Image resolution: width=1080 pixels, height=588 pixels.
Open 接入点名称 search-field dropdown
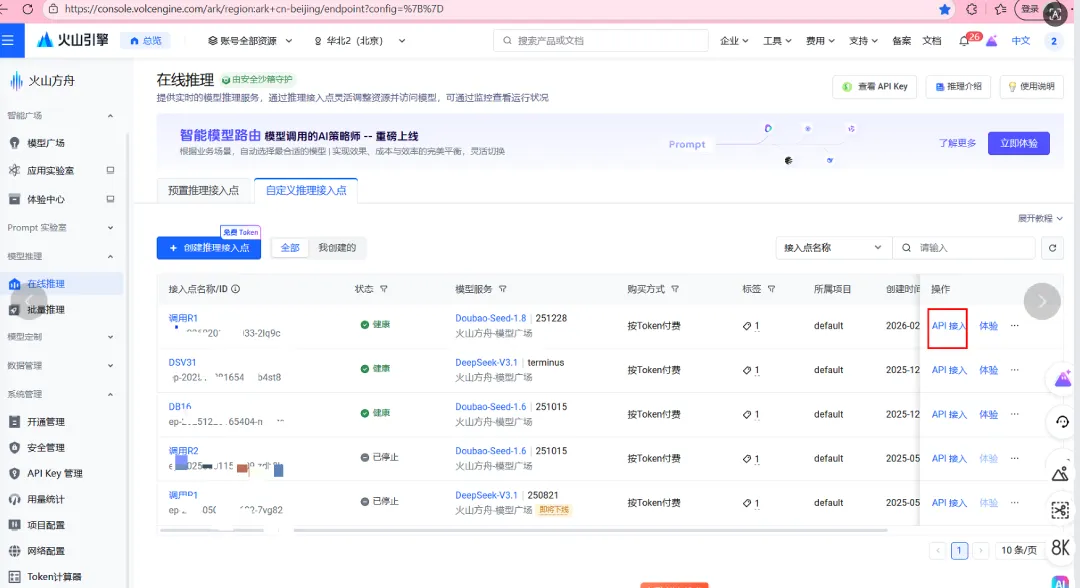coord(833,248)
